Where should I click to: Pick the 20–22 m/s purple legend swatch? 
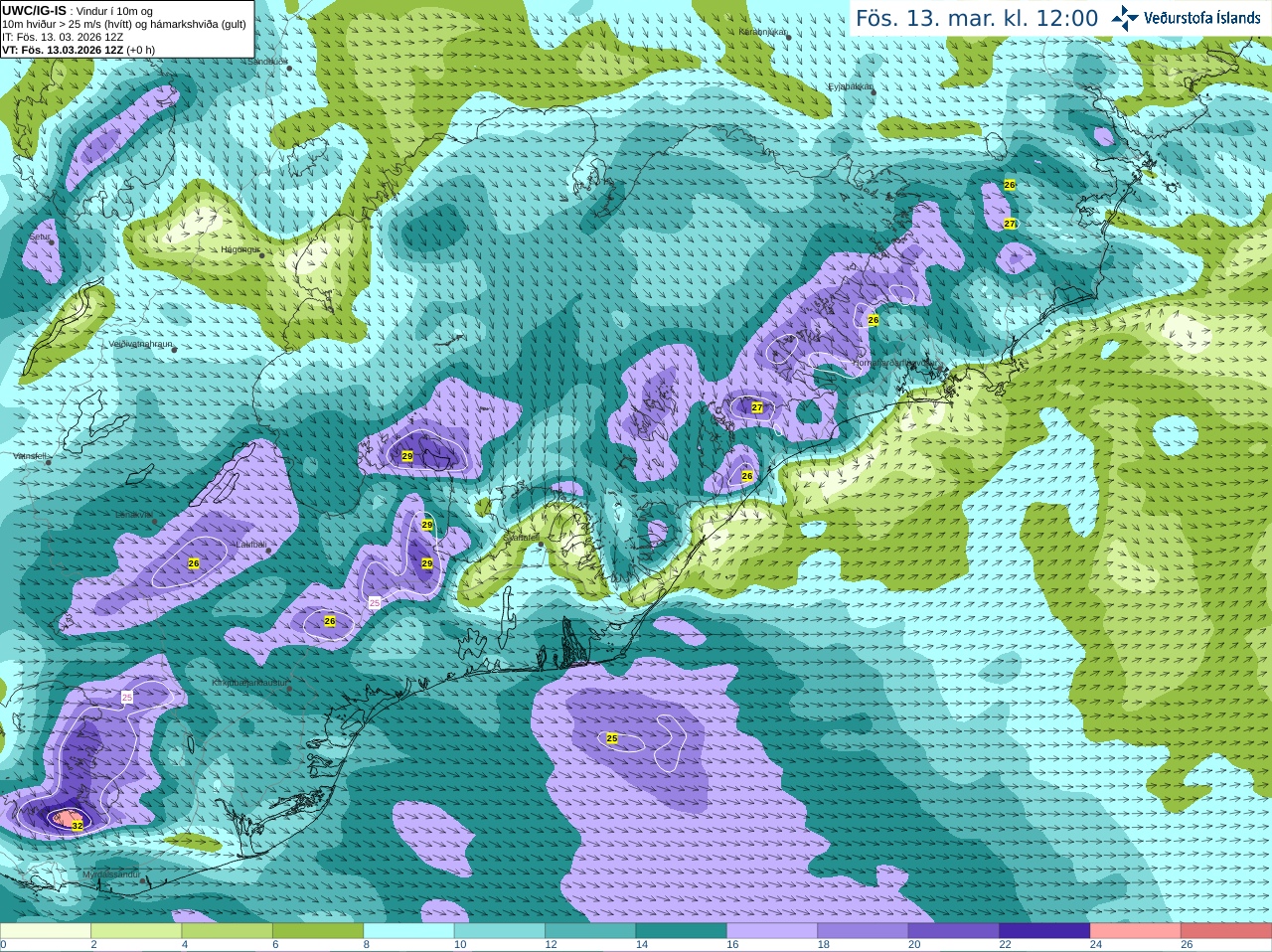[954, 931]
